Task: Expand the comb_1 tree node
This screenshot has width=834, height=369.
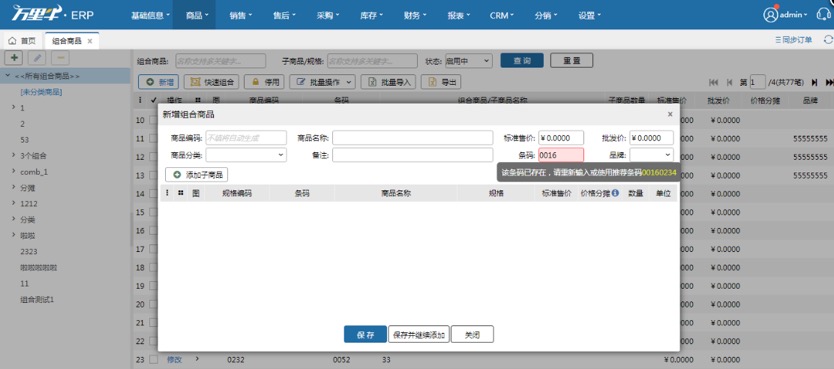Action: point(13,171)
